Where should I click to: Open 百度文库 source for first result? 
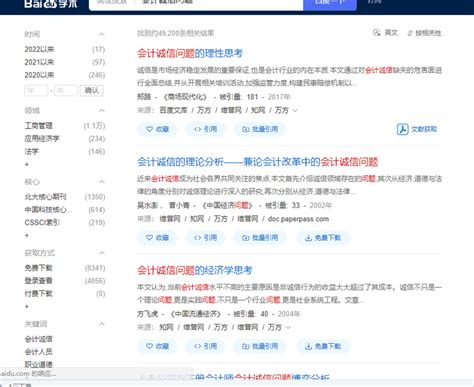[173, 110]
